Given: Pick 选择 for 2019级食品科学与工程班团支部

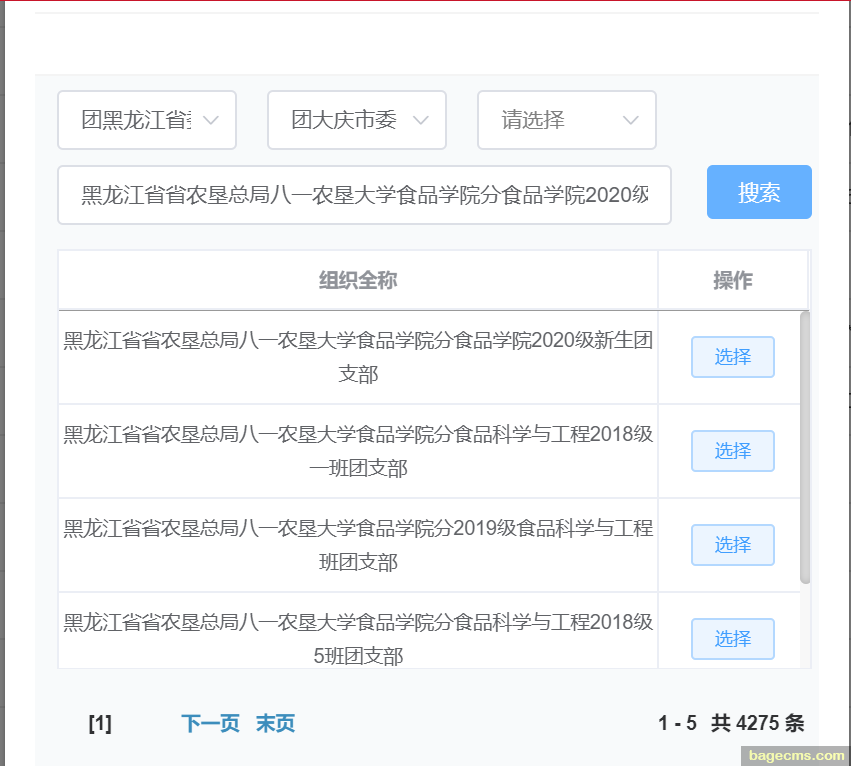Looking at the screenshot, I should coord(732,545).
